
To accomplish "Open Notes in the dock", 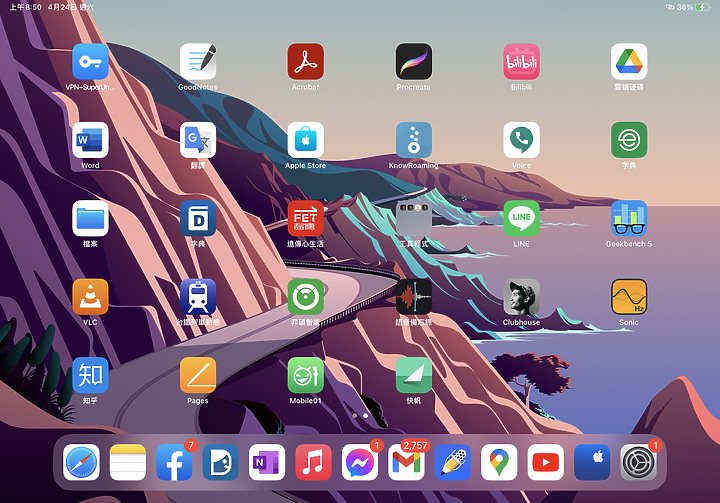I will [128, 462].
